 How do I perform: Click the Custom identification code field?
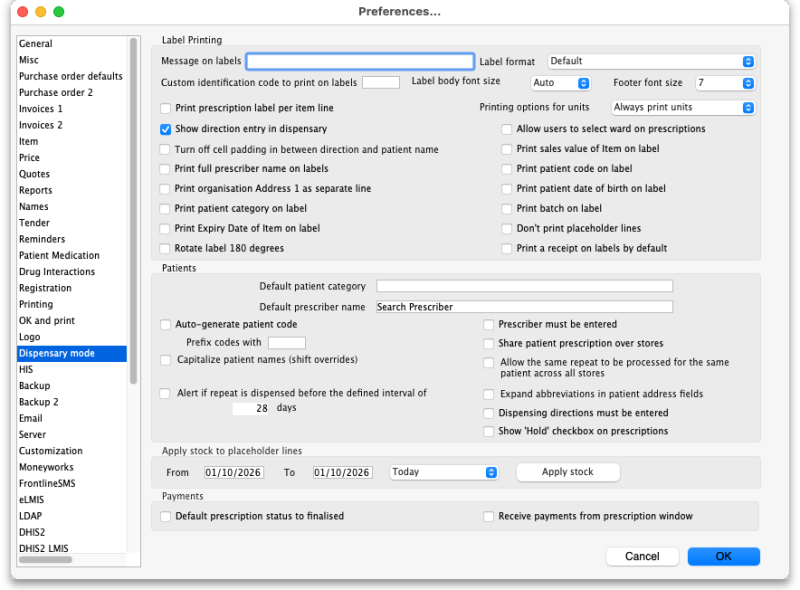(x=381, y=83)
